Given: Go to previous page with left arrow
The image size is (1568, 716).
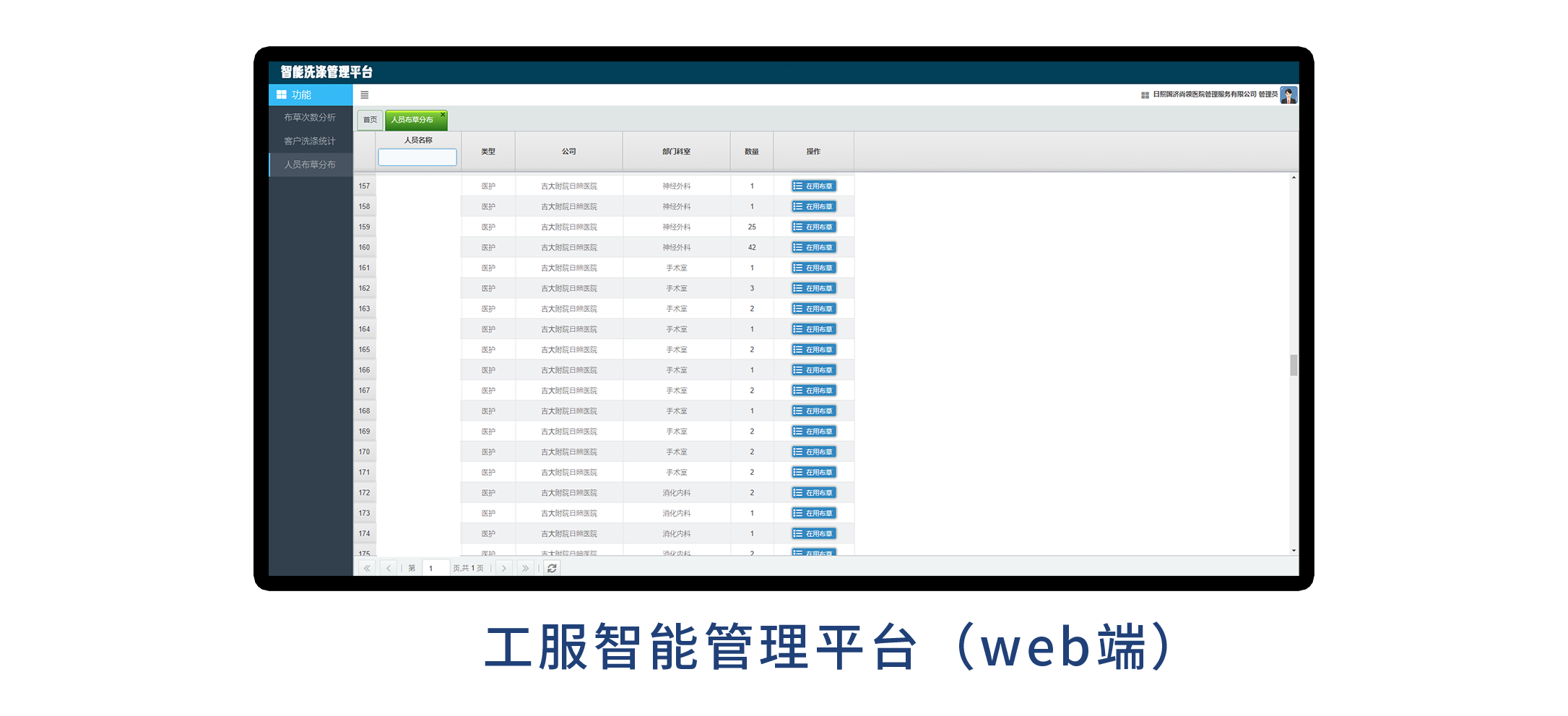Looking at the screenshot, I should point(389,569).
